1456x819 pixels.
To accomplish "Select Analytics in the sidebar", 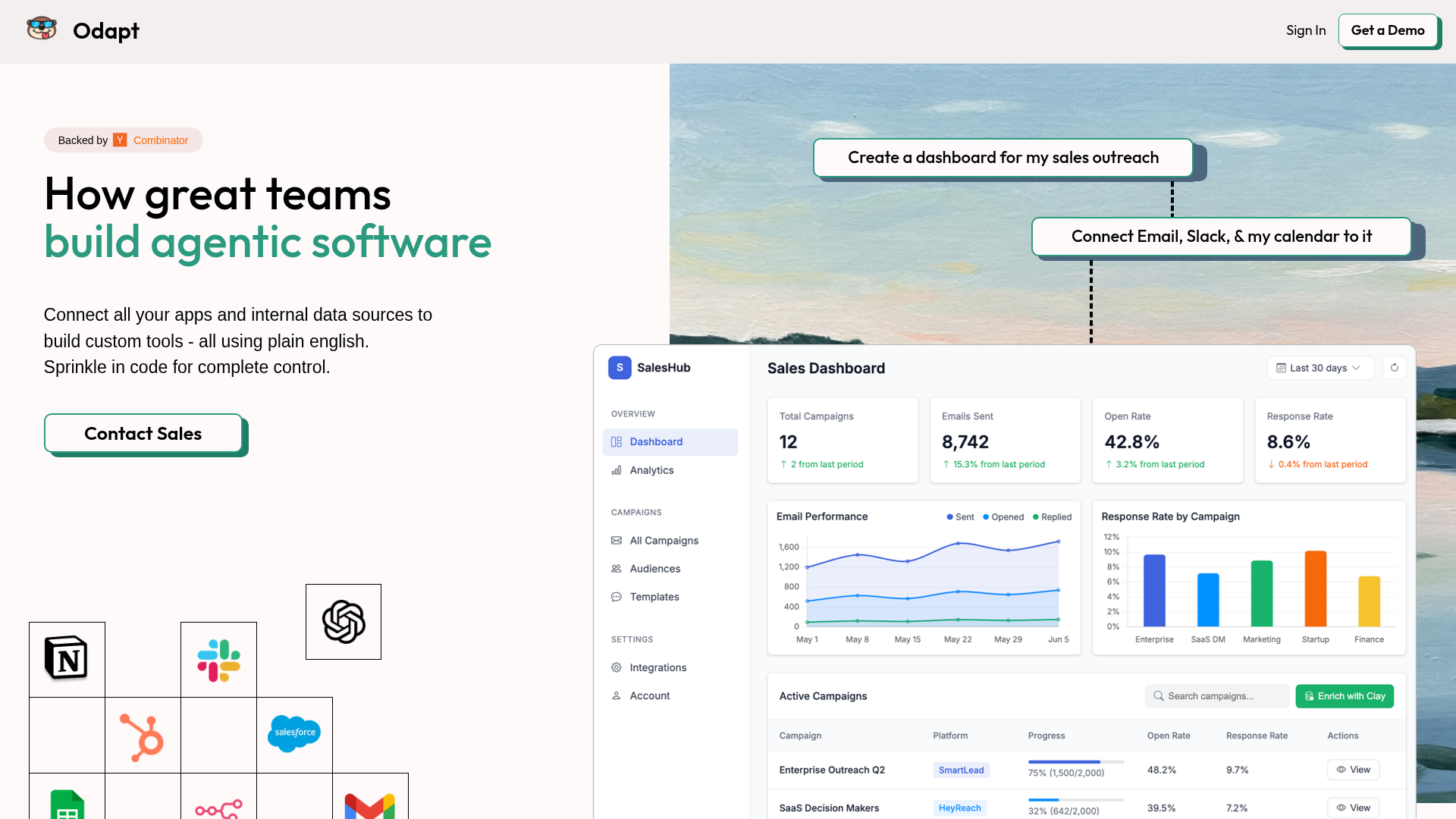I will (x=651, y=470).
